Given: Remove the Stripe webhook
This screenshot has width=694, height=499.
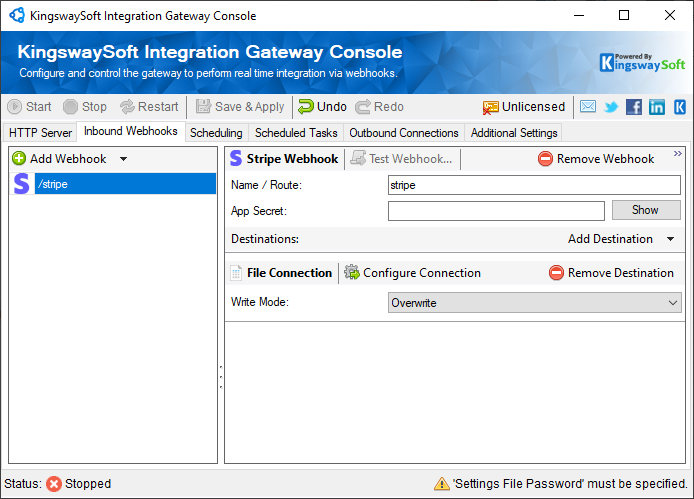Looking at the screenshot, I should [x=596, y=159].
